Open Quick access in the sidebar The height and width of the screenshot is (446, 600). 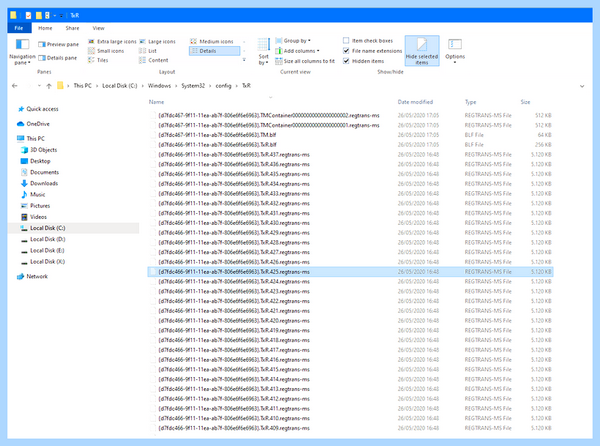[x=38, y=109]
